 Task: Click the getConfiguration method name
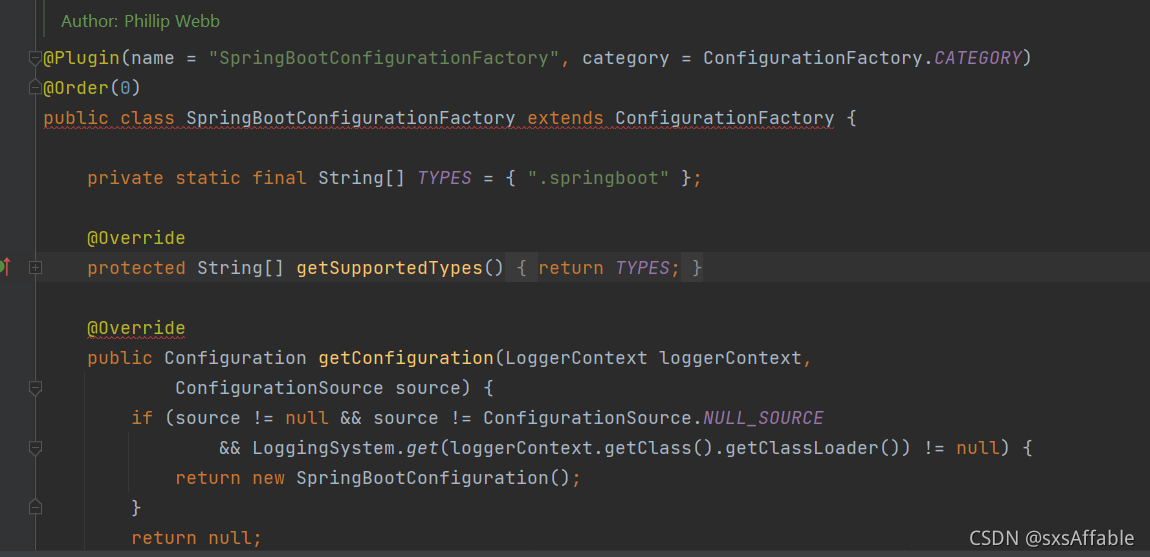[406, 358]
